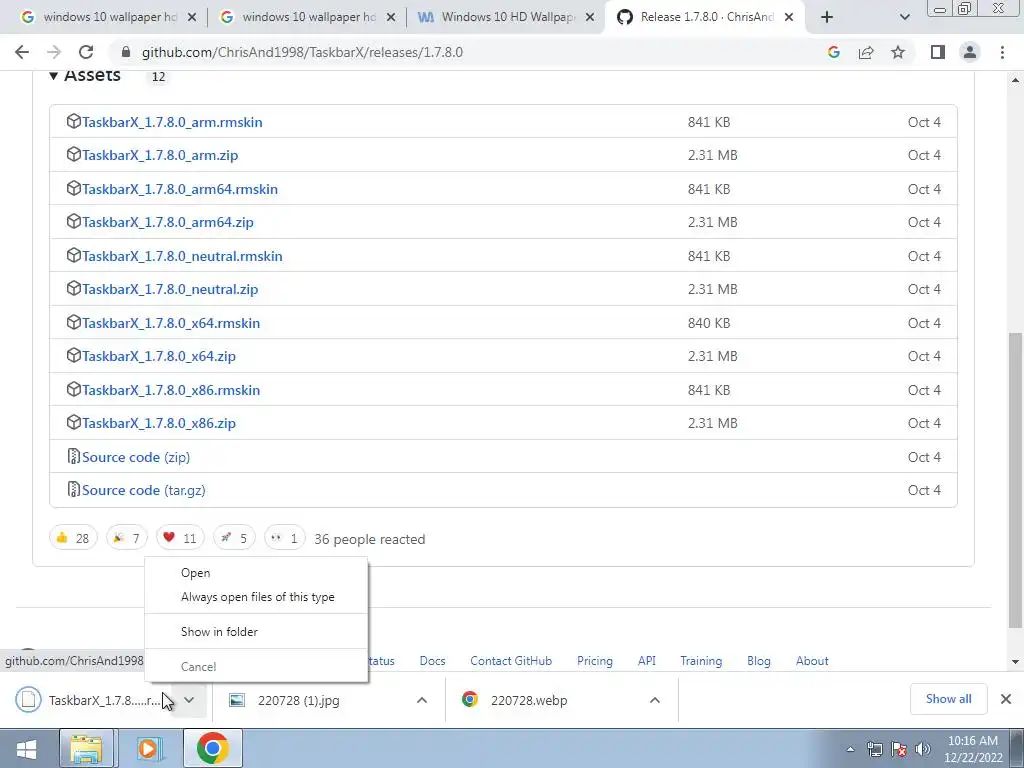Switch to the second windows 10 wallpaper tab
Image resolution: width=1024 pixels, height=768 pixels.
[307, 18]
